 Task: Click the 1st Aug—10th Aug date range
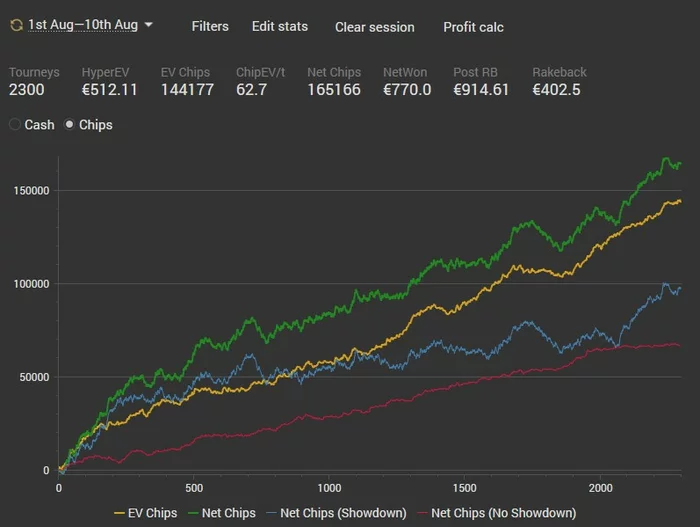point(82,25)
